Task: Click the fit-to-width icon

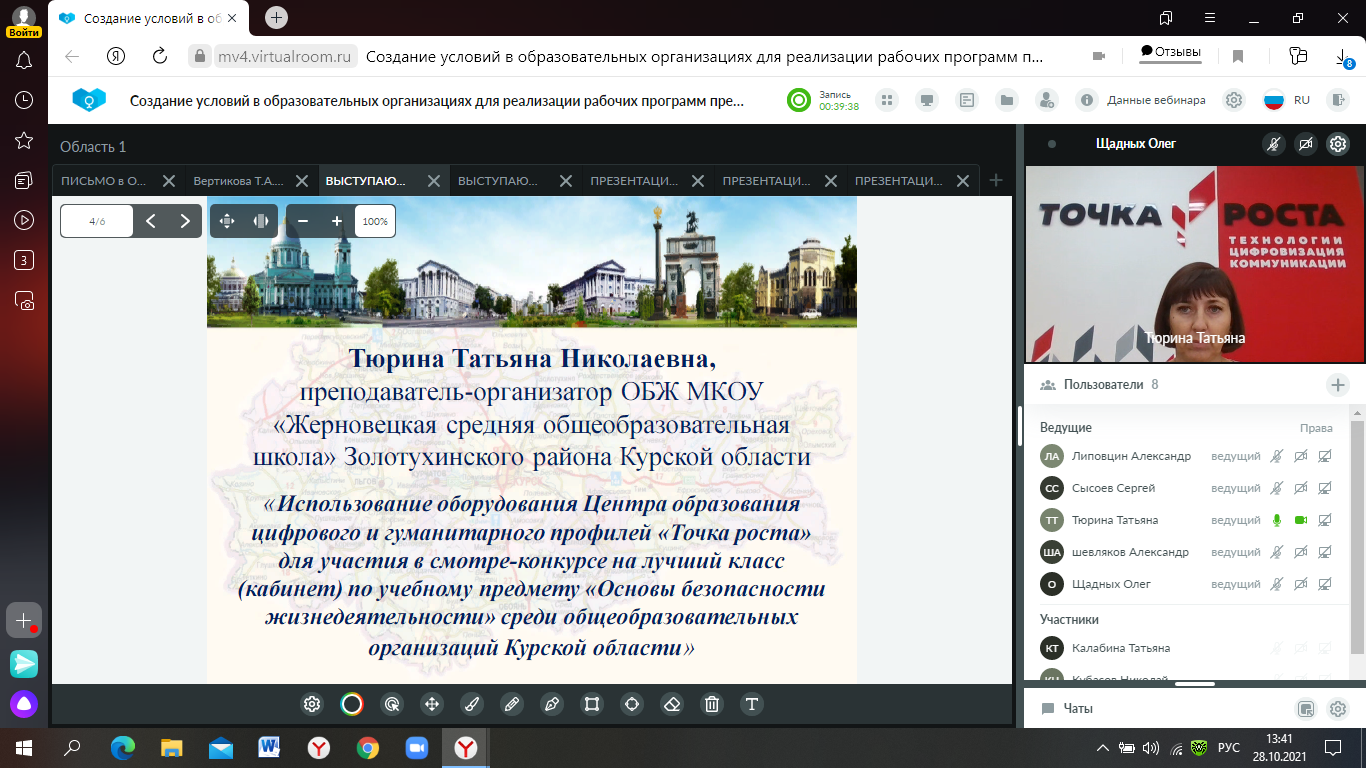Action: point(261,221)
